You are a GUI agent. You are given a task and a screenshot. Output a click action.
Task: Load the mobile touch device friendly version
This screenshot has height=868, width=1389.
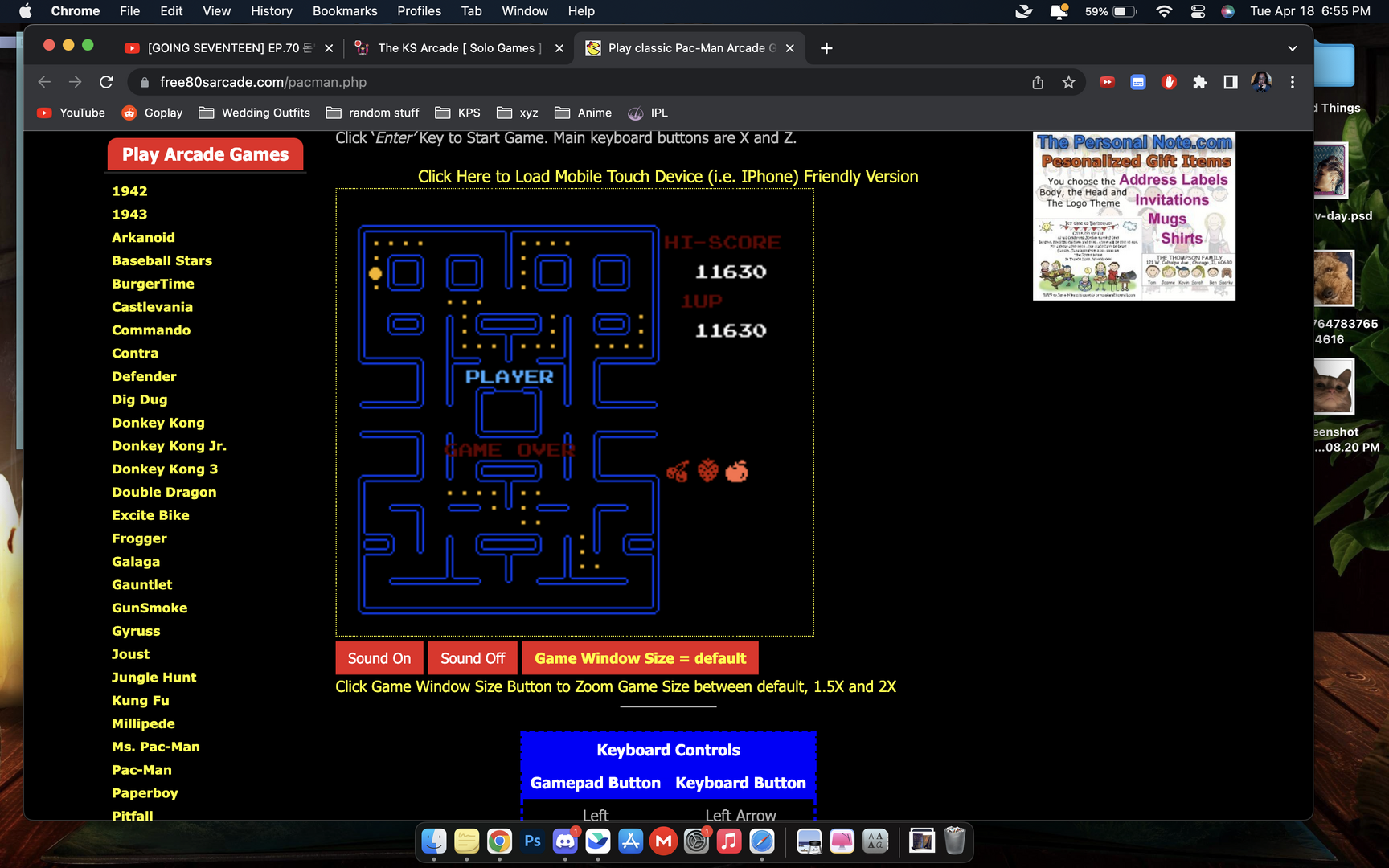(x=668, y=177)
